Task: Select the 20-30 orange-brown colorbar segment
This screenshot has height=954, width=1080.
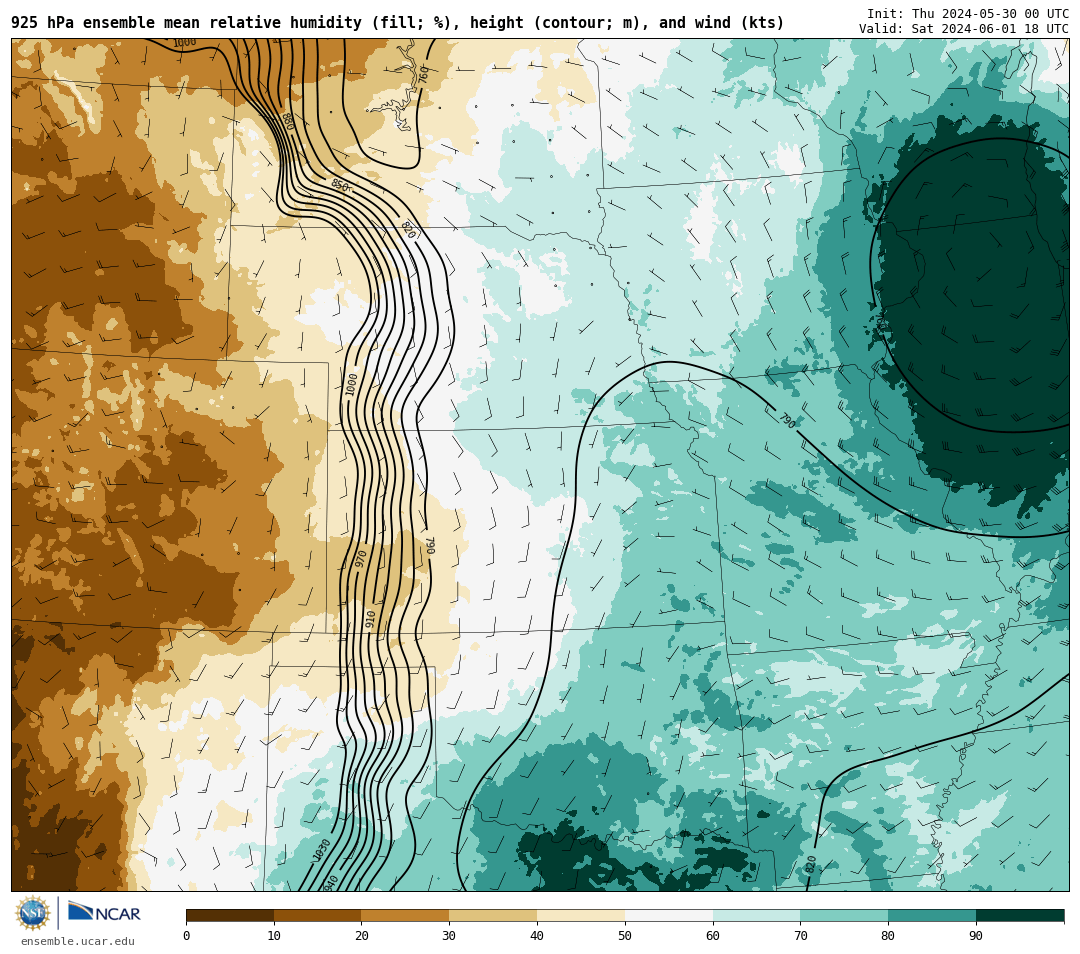Action: click(406, 915)
